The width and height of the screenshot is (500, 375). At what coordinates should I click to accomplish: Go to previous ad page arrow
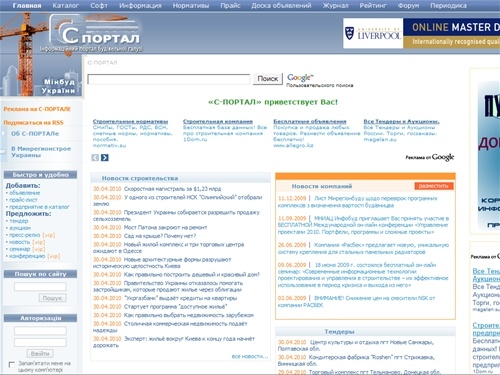click(95, 158)
